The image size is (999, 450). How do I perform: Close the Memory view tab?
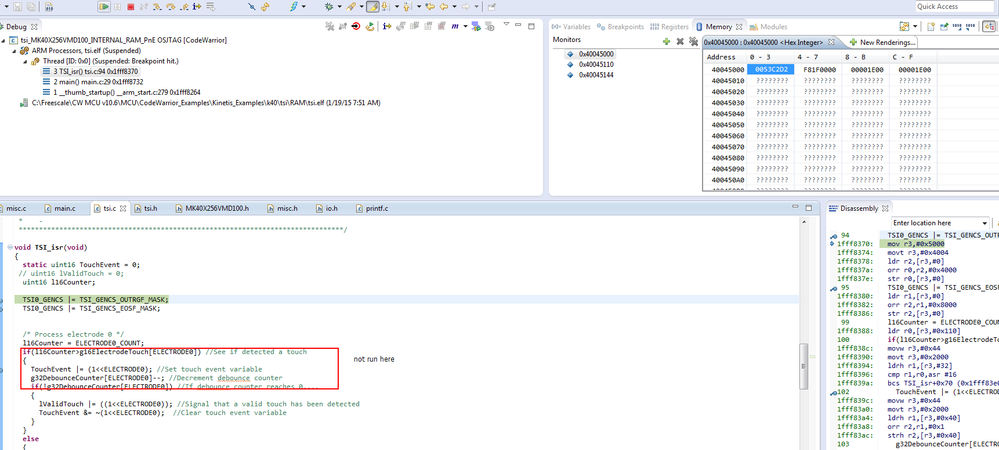coord(739,27)
